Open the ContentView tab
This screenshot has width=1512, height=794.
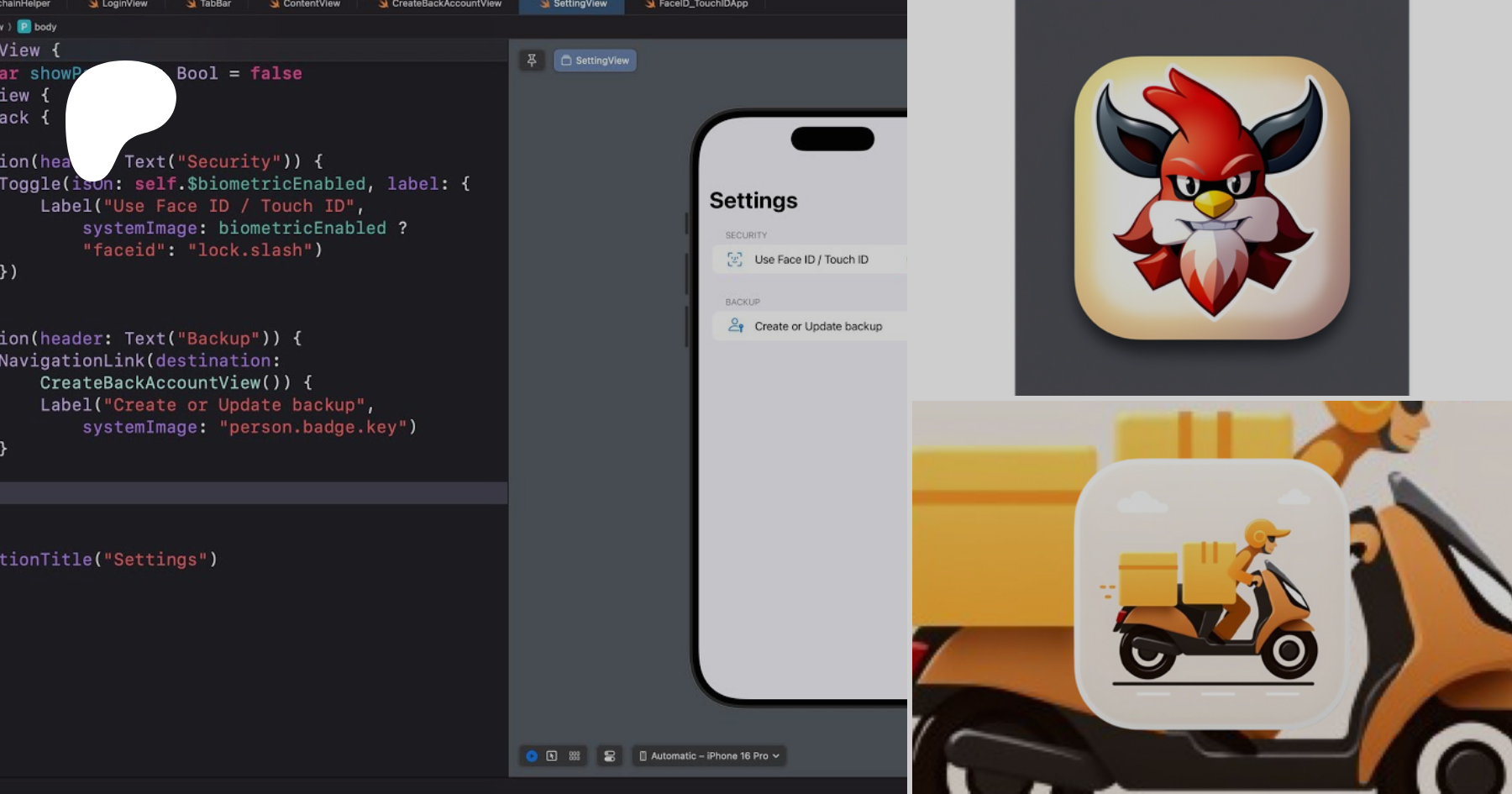click(x=311, y=4)
